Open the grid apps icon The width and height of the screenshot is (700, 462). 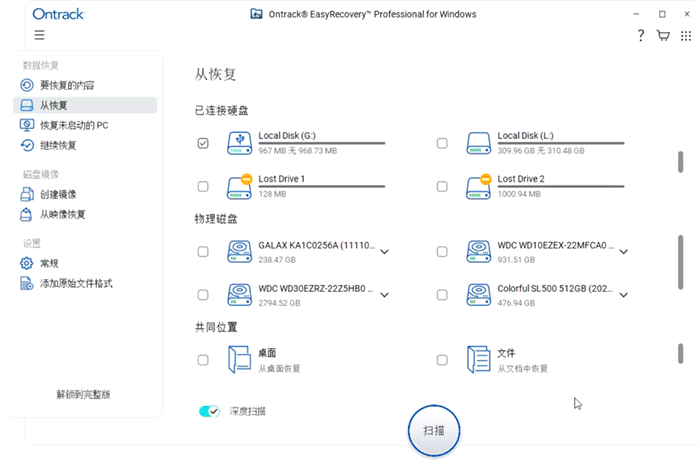[x=686, y=36]
